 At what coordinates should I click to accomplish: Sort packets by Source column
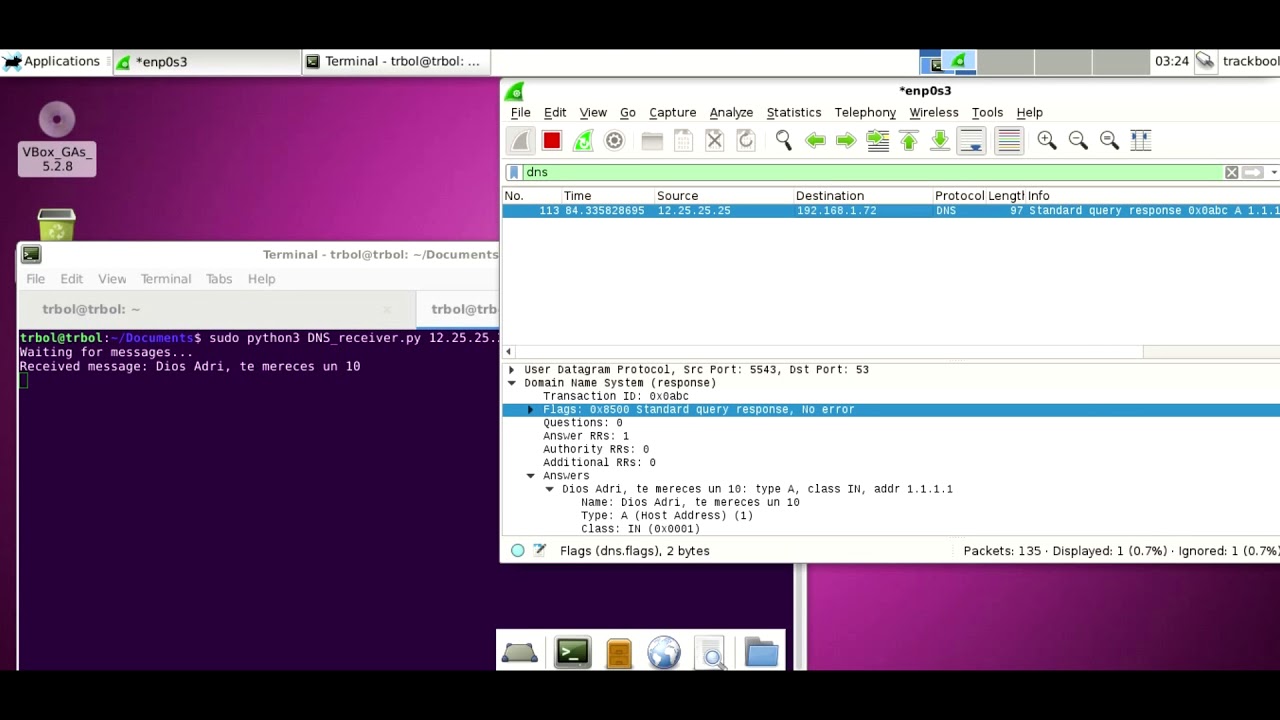point(723,196)
